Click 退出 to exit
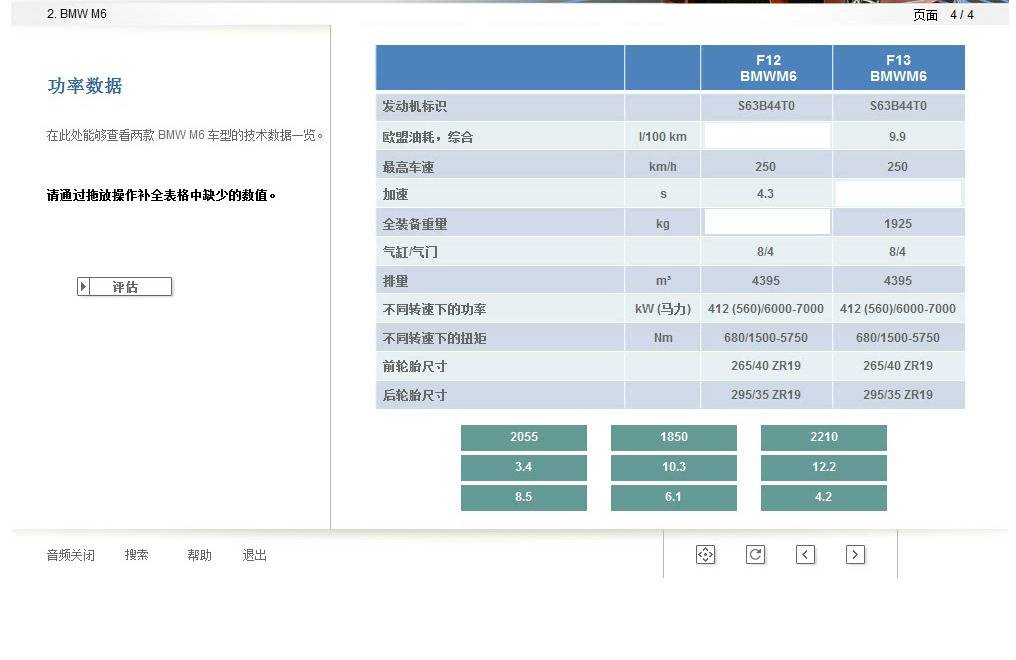 (255, 555)
